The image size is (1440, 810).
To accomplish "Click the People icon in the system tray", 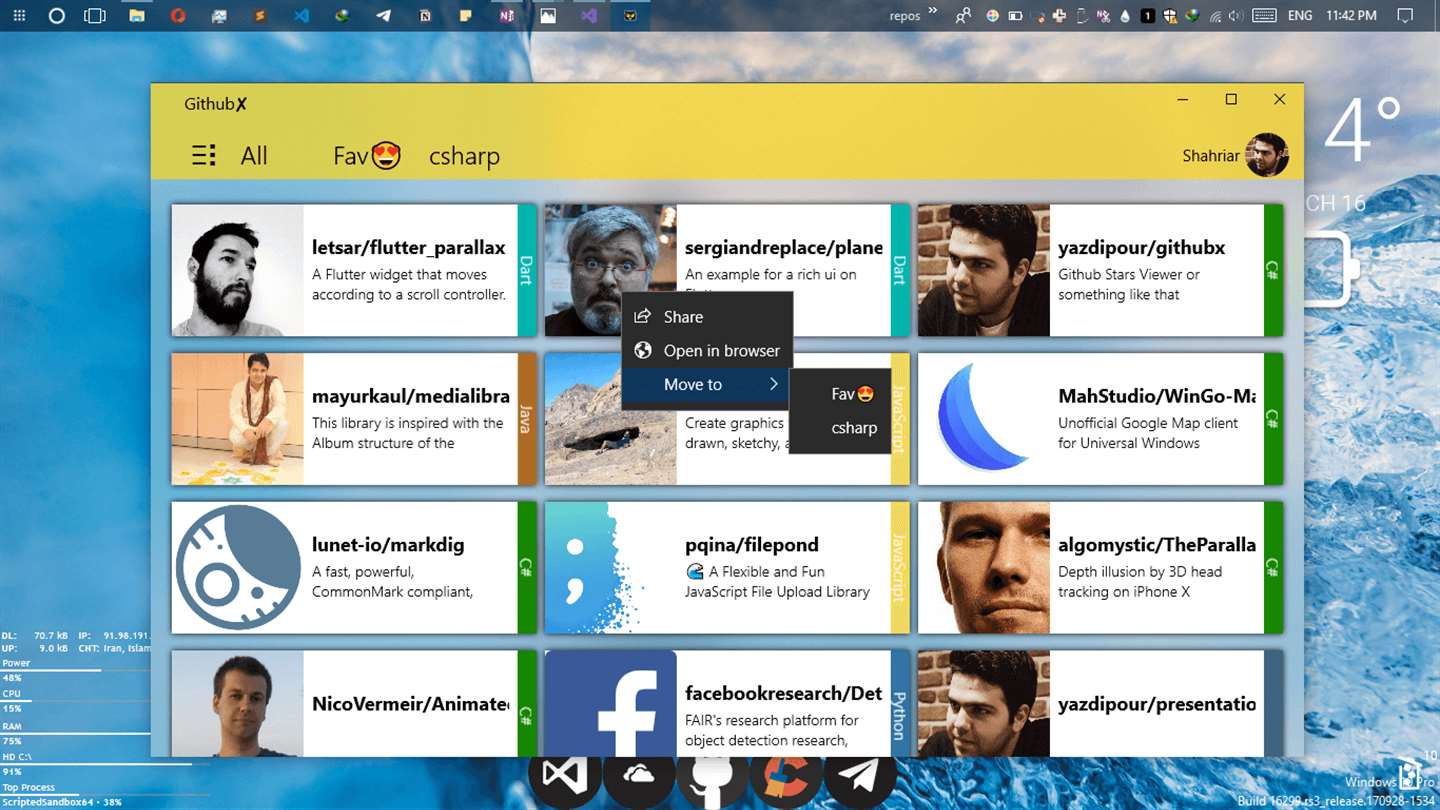I will click(963, 16).
